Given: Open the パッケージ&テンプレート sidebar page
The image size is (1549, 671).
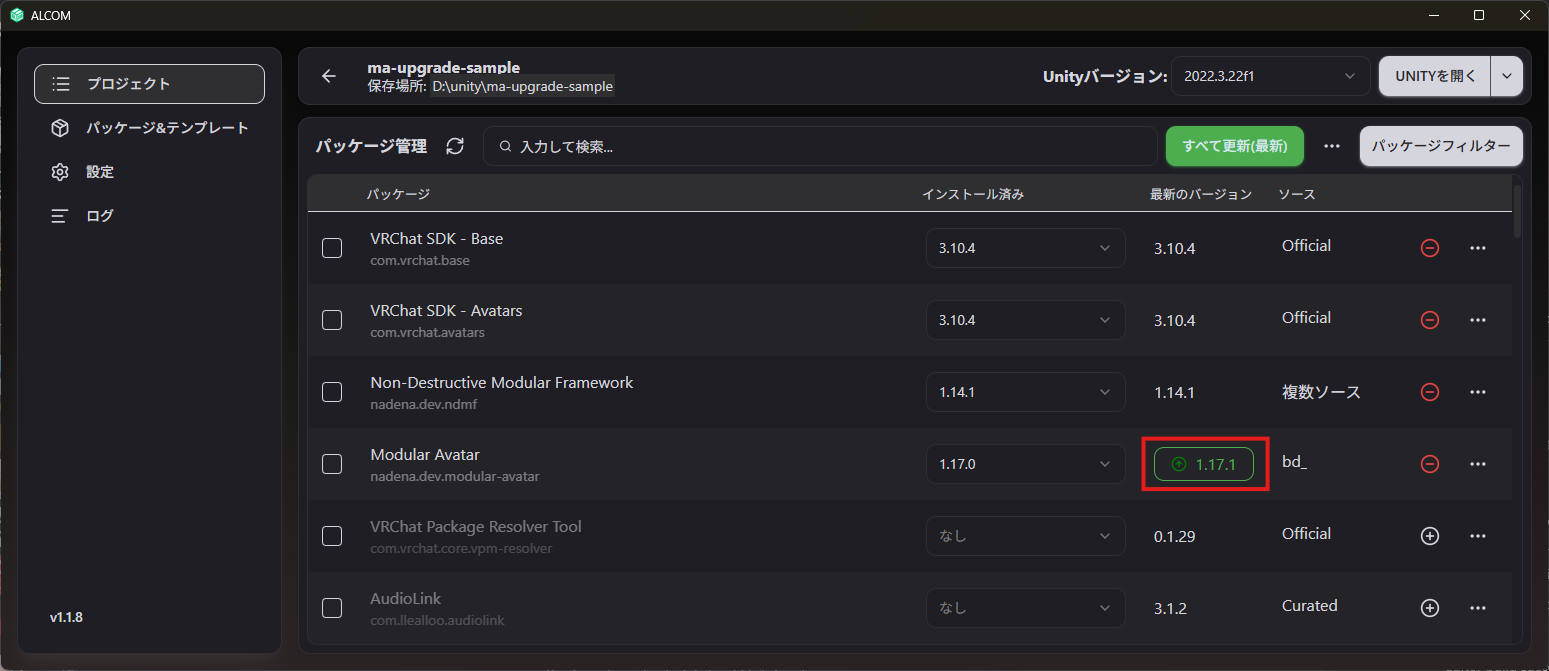Looking at the screenshot, I should [x=149, y=128].
